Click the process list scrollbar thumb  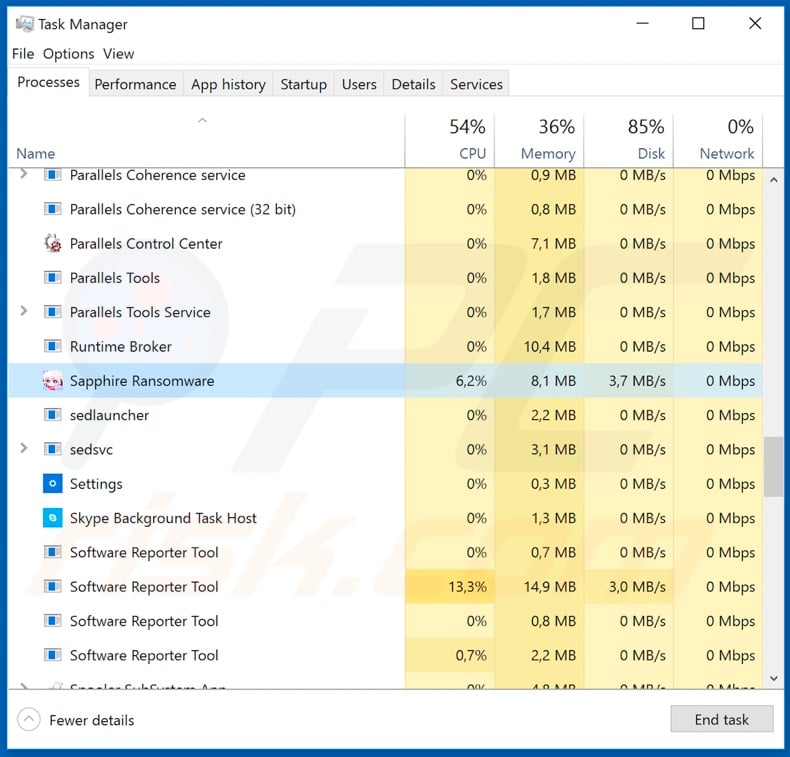pos(773,467)
